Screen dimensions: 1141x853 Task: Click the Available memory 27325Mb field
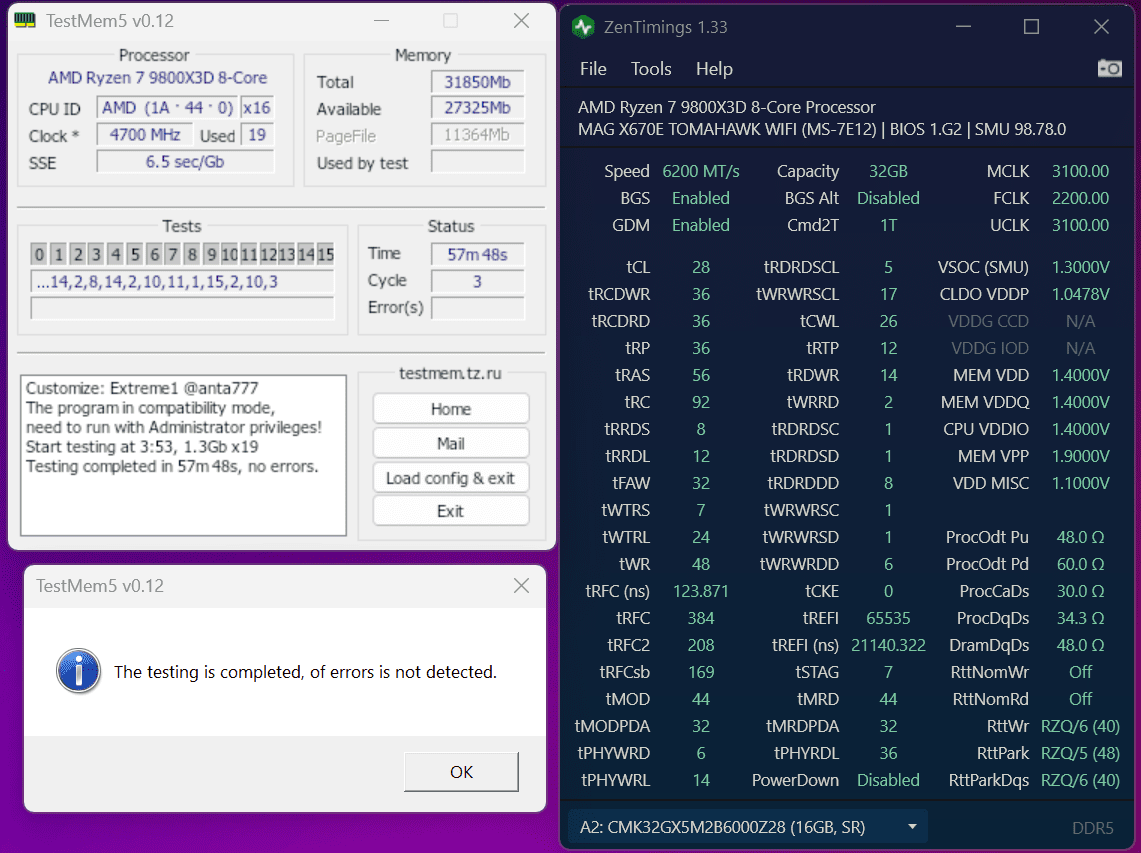coord(477,108)
